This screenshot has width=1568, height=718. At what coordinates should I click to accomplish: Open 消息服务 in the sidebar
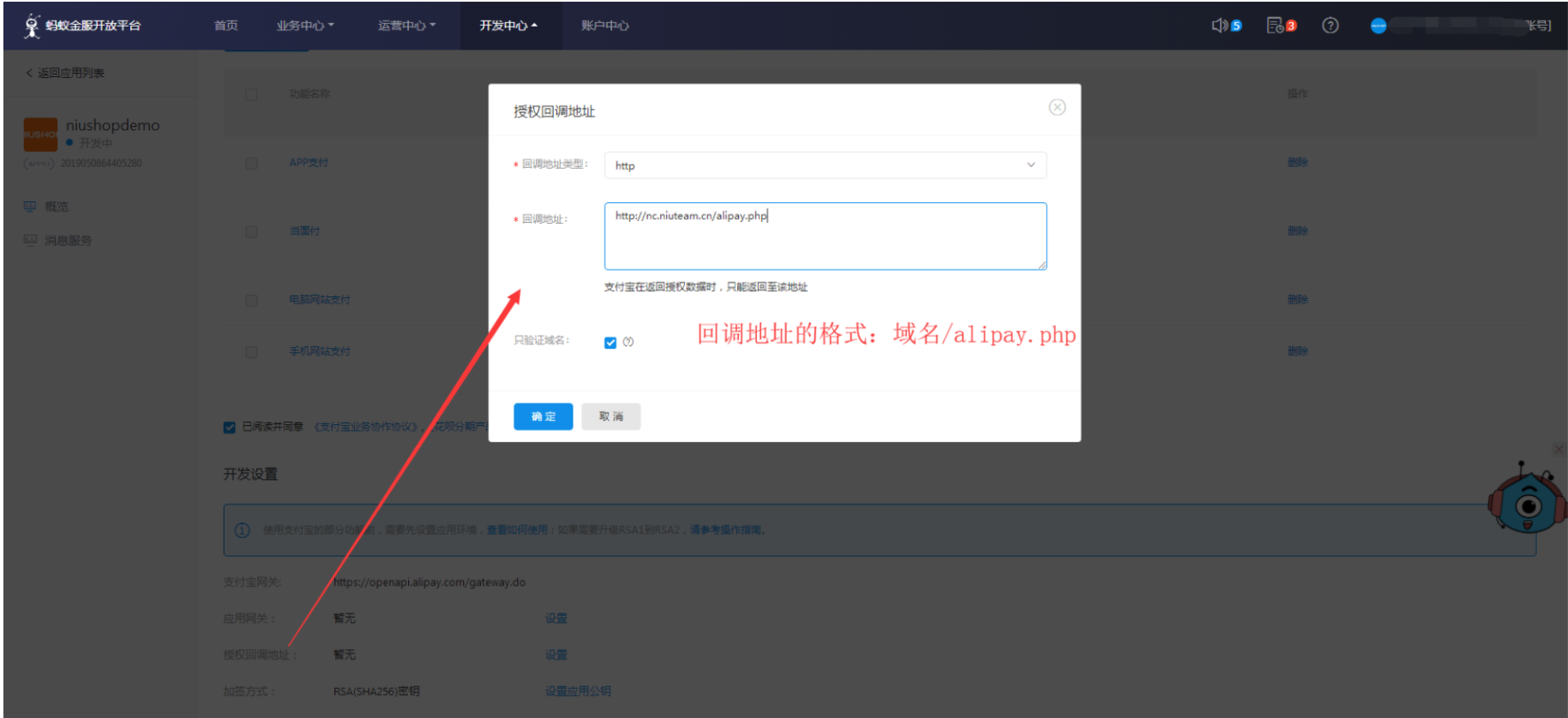69,240
